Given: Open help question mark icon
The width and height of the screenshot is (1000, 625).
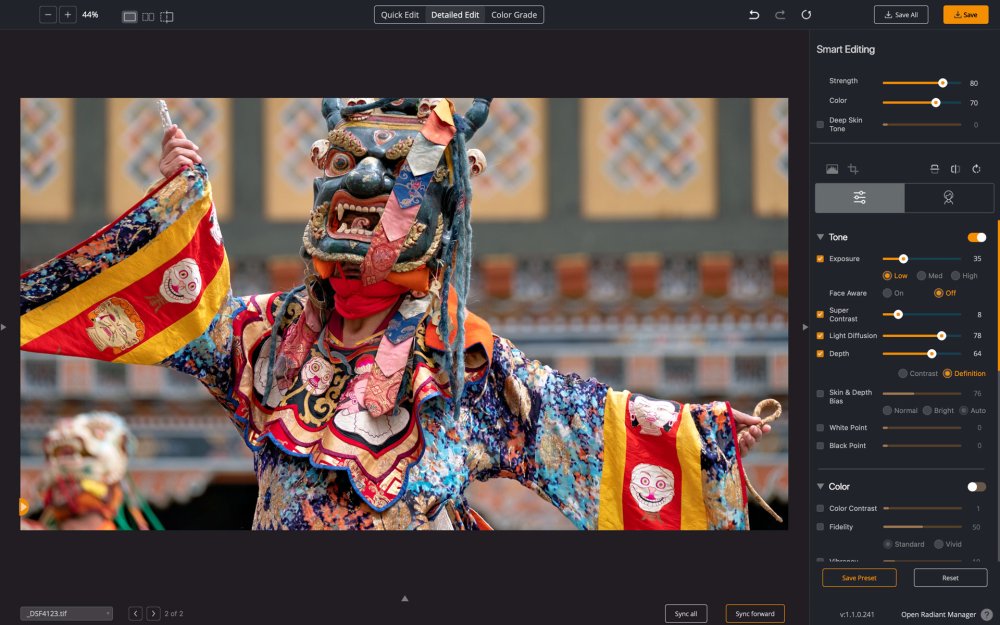Looking at the screenshot, I should [x=987, y=614].
